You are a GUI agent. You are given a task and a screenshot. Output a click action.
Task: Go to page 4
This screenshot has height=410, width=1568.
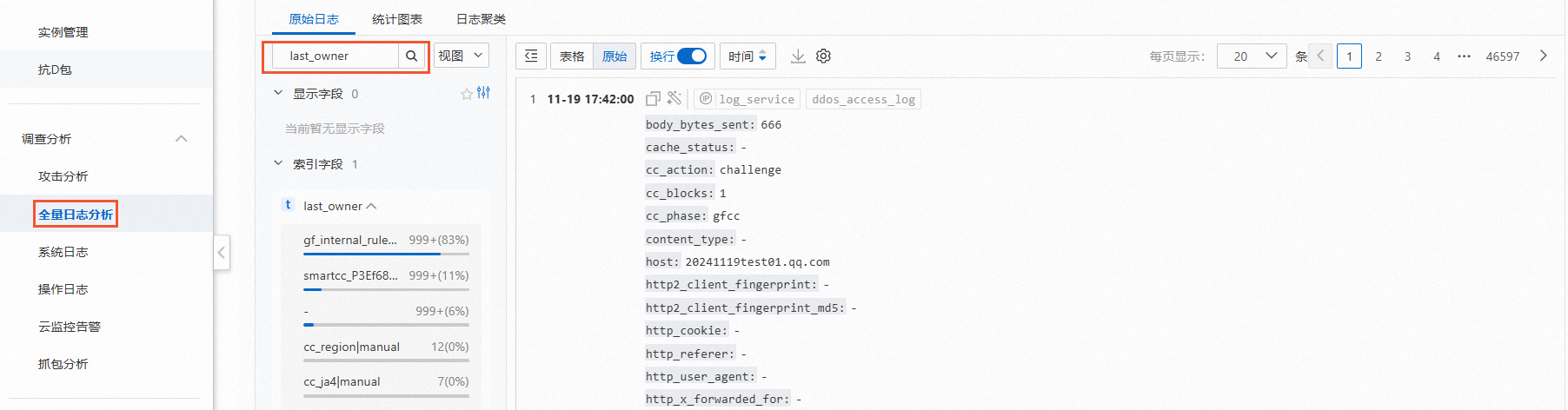tap(1437, 56)
